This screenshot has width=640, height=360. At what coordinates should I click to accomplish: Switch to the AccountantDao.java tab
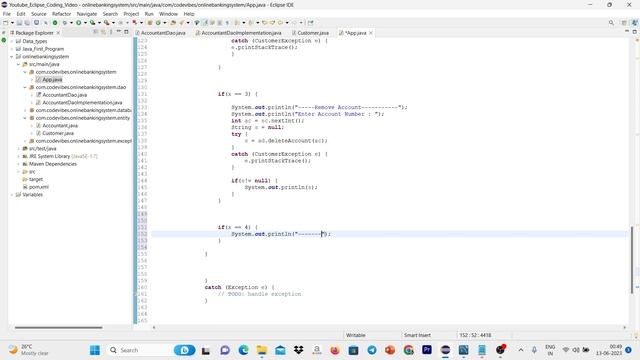(160, 33)
